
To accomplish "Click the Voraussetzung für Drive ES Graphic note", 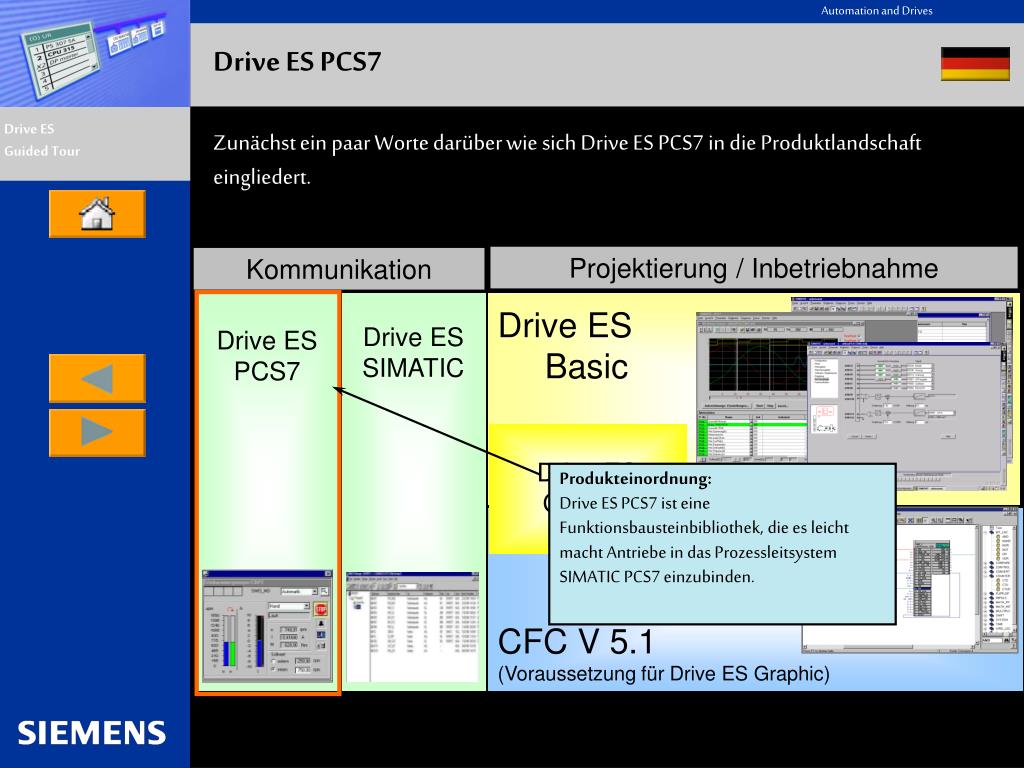I will coord(664,673).
